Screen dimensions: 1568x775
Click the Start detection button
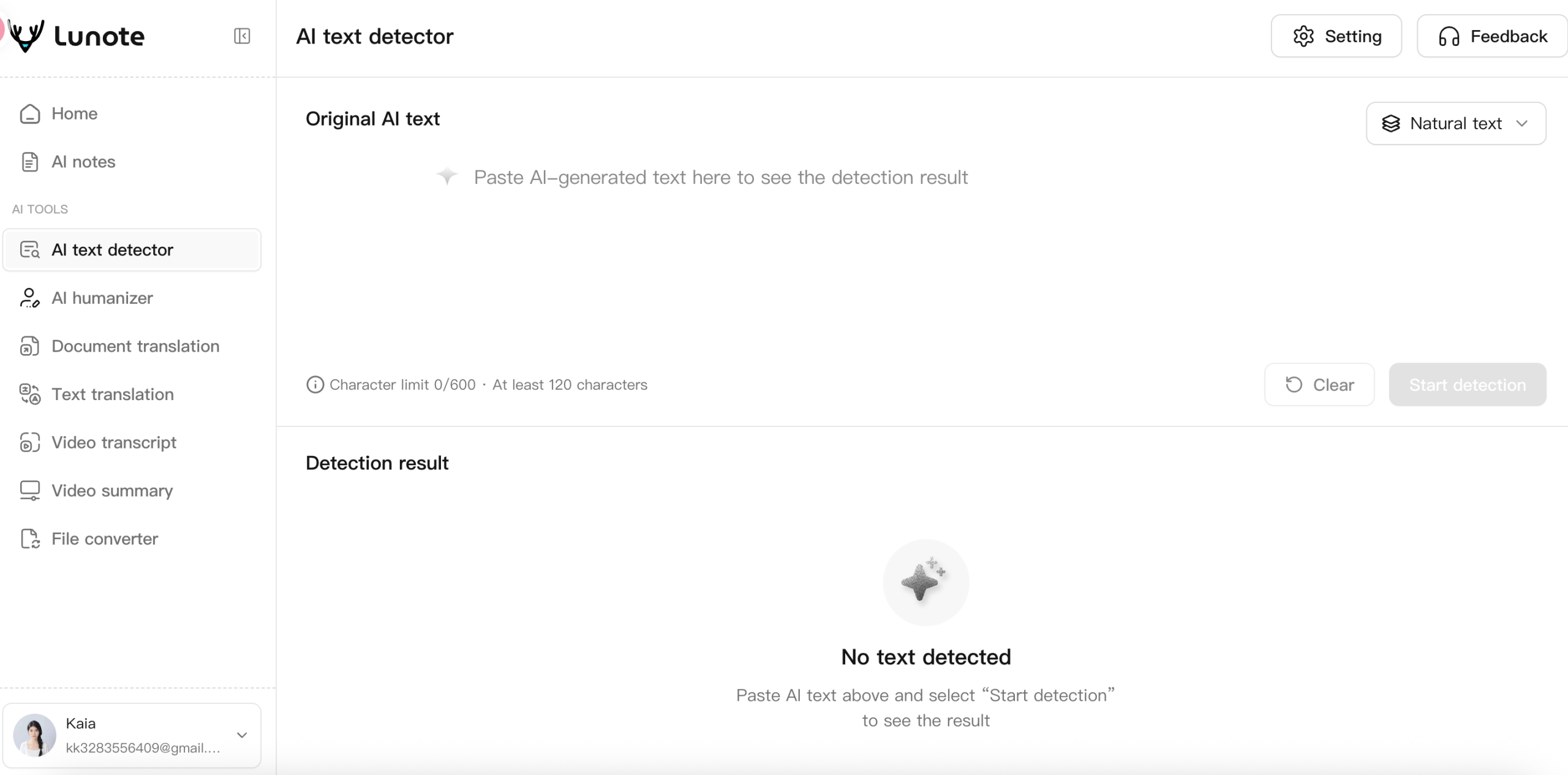coord(1468,385)
